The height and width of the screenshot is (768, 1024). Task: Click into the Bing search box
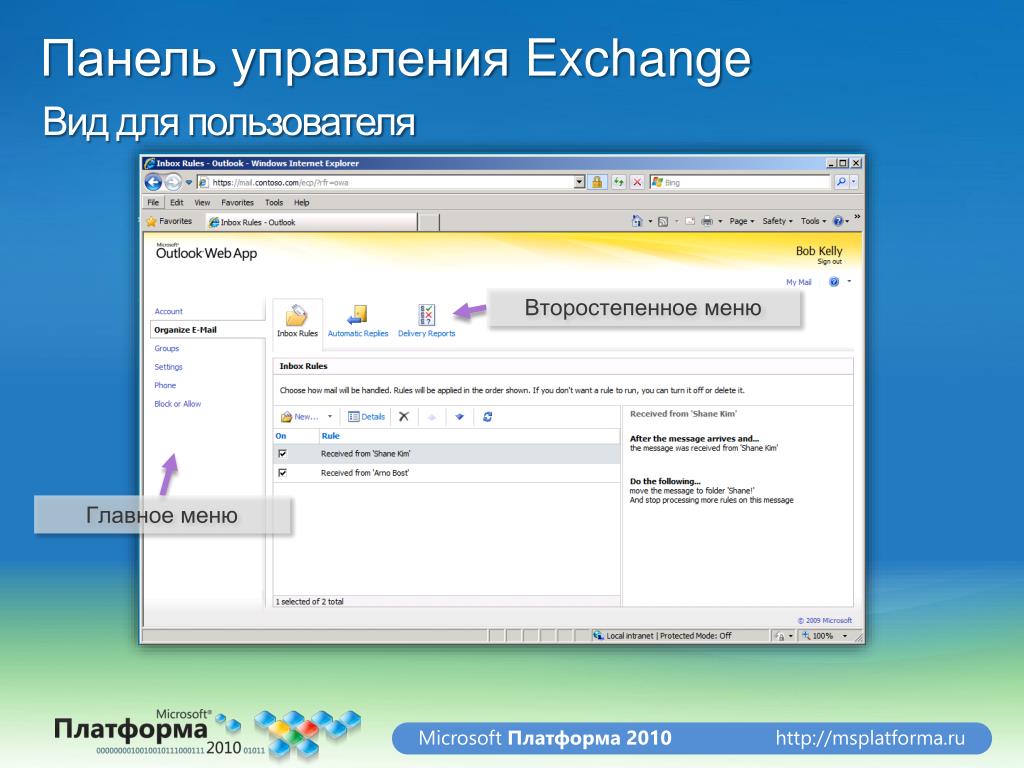pyautogui.click(x=740, y=183)
